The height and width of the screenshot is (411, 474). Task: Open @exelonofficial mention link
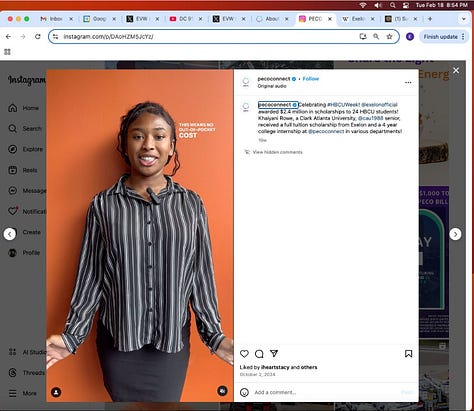pyautogui.click(x=379, y=105)
